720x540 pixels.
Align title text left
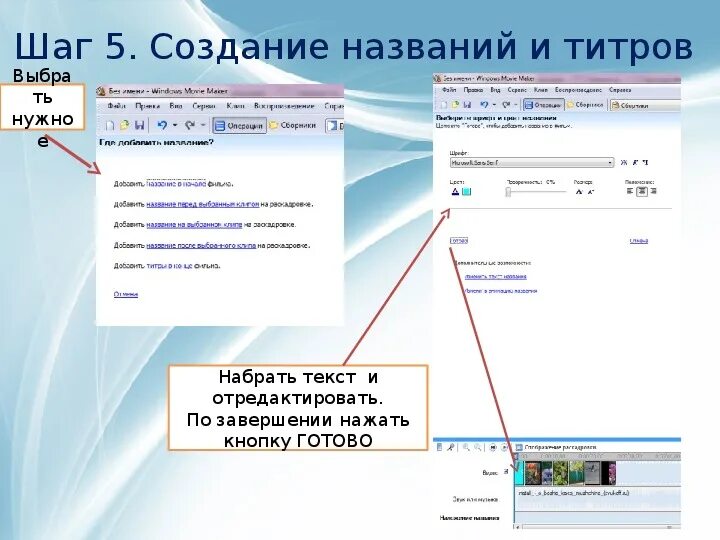coord(630,191)
